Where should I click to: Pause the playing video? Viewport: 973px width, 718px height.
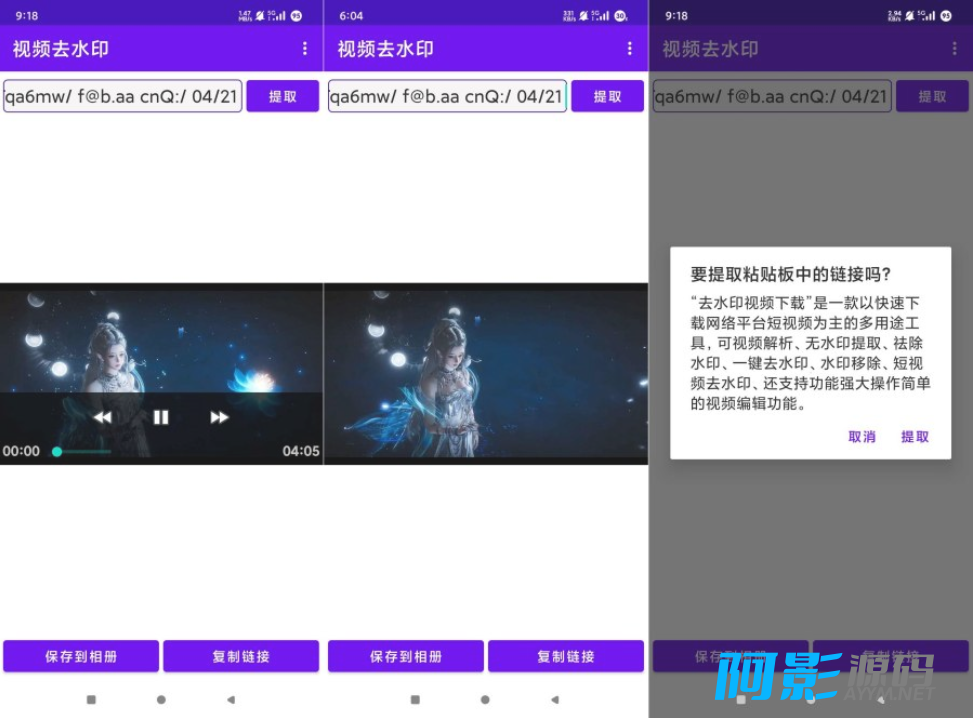pos(161,417)
